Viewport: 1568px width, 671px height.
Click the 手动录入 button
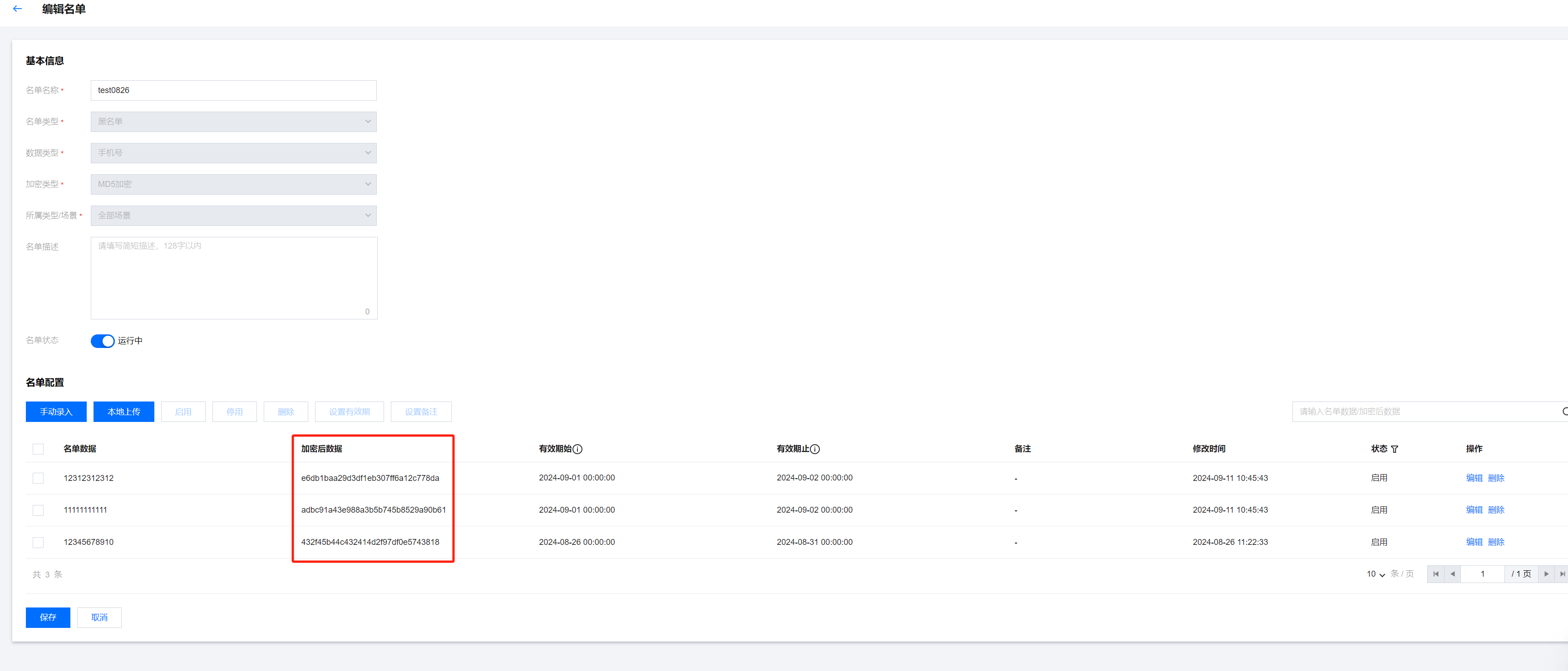pyautogui.click(x=56, y=412)
